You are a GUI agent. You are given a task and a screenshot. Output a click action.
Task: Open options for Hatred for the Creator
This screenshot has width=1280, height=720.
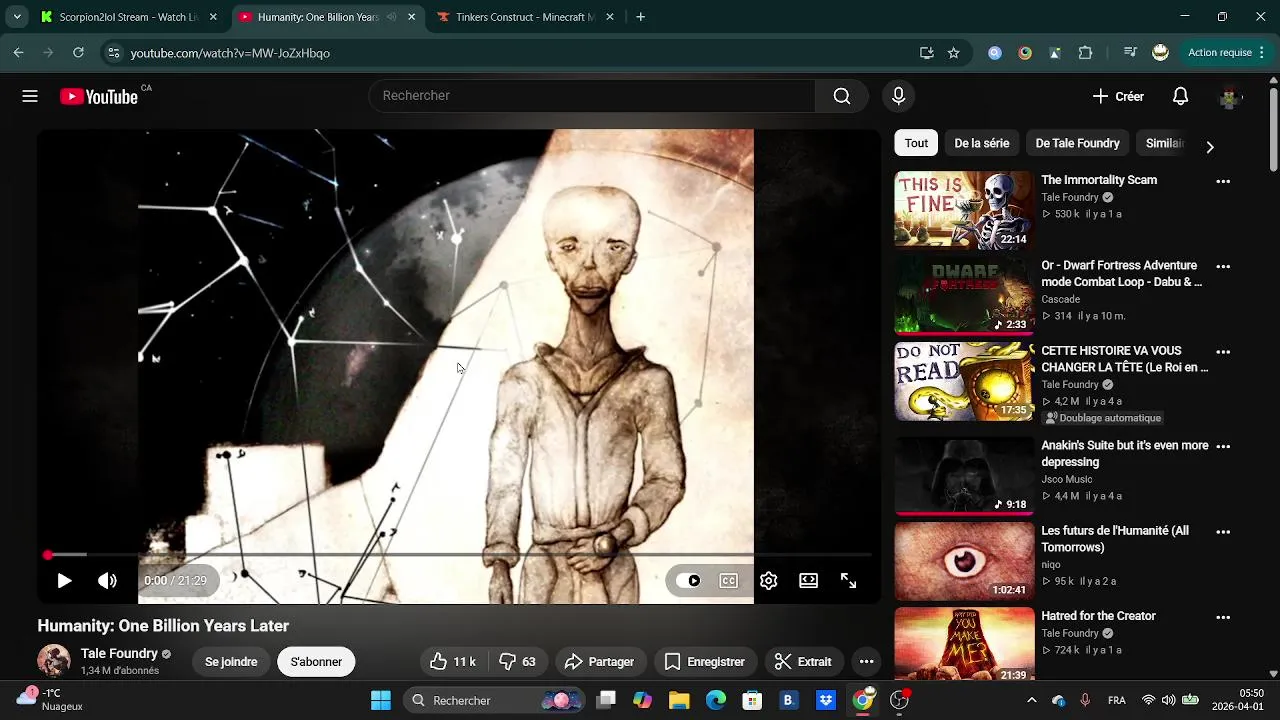pyautogui.click(x=1222, y=617)
